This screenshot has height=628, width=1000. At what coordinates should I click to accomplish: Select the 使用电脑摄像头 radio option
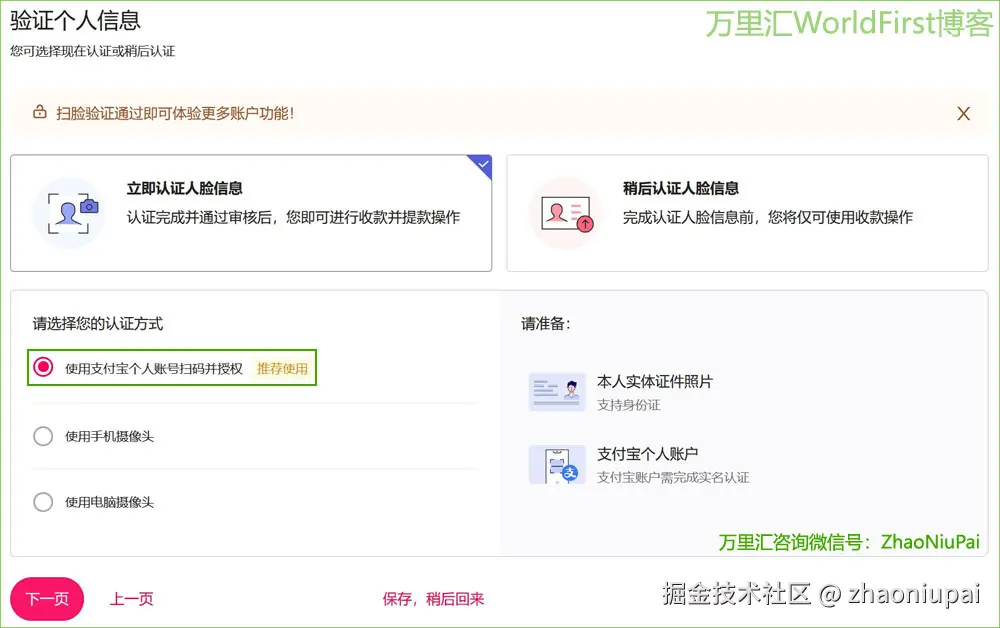43,502
